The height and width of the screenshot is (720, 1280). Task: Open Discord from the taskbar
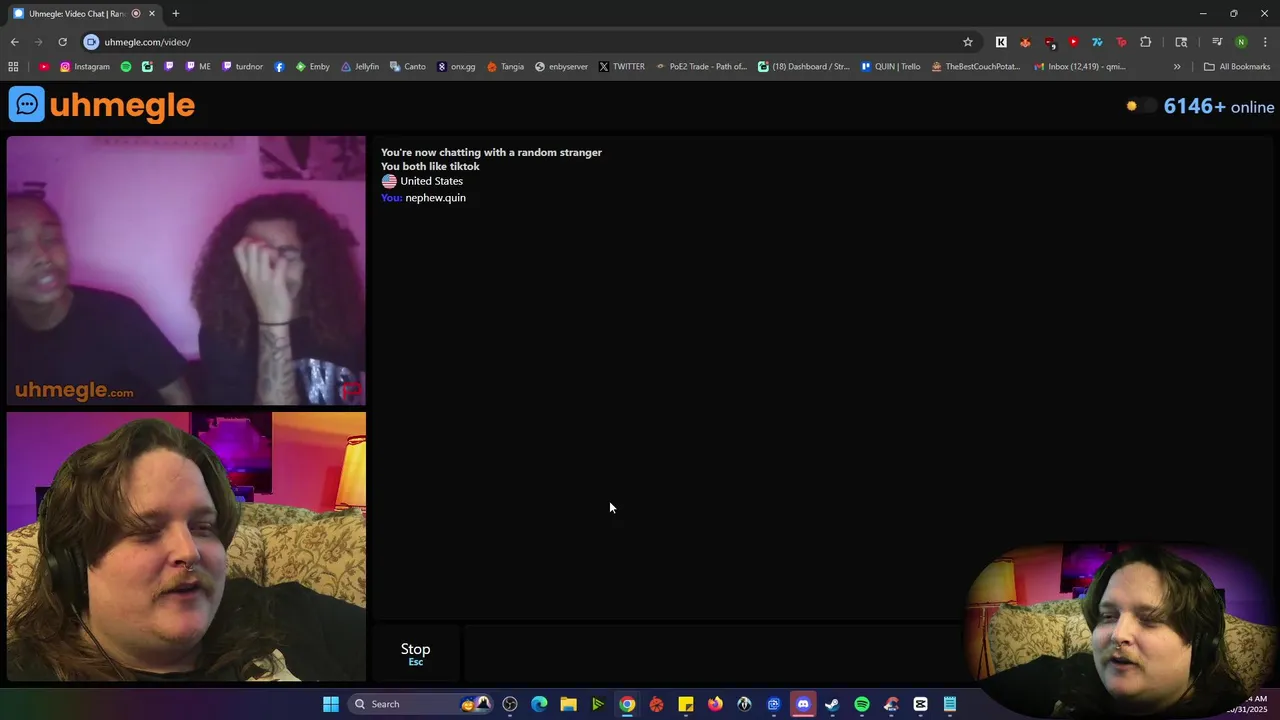(x=803, y=704)
